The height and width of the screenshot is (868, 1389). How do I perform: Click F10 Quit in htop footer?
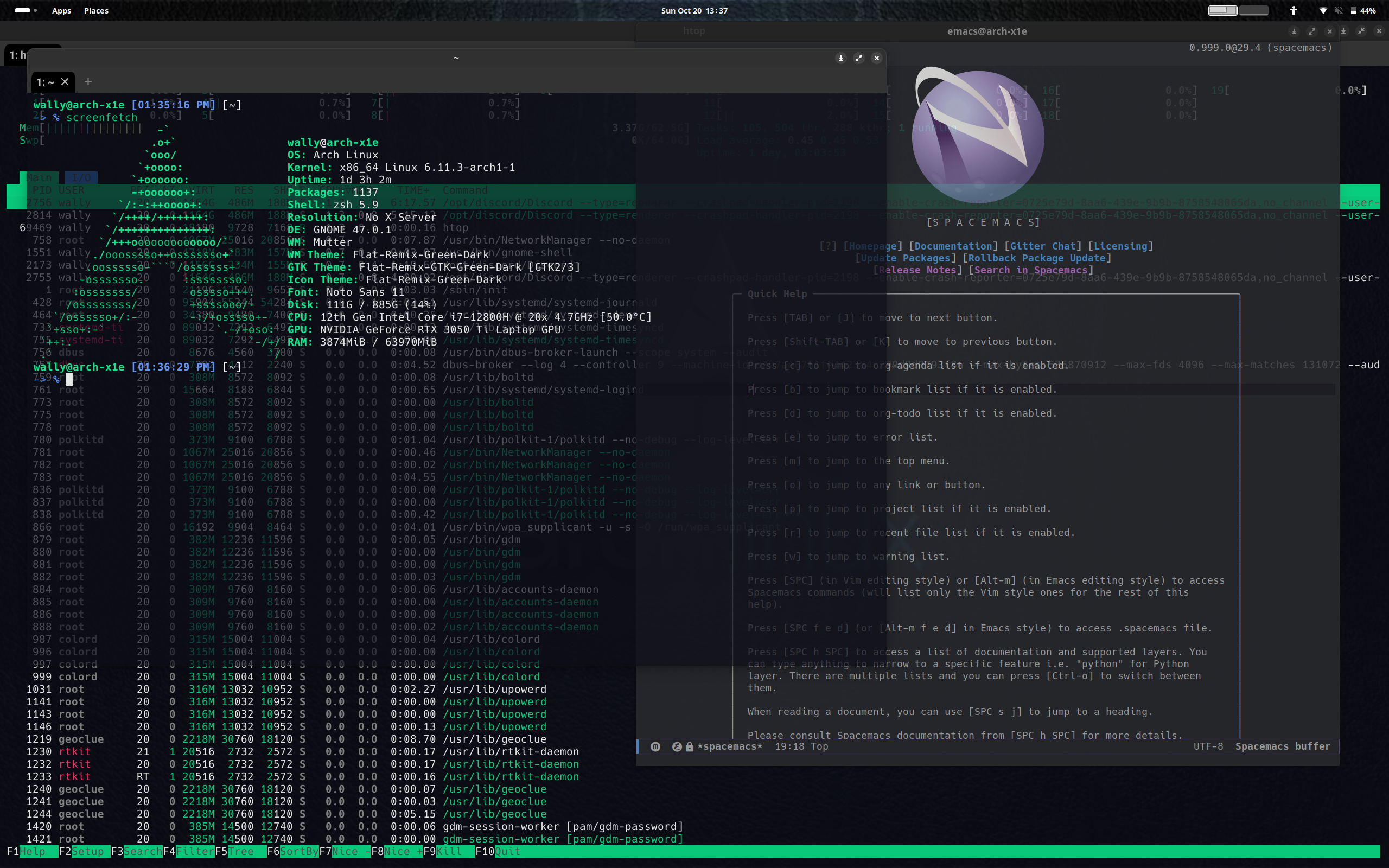coord(498,851)
